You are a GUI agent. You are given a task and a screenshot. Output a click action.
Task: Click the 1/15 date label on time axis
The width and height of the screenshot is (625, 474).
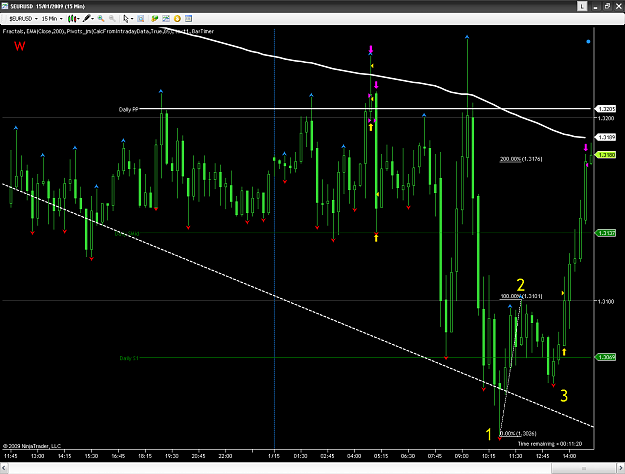(274, 456)
